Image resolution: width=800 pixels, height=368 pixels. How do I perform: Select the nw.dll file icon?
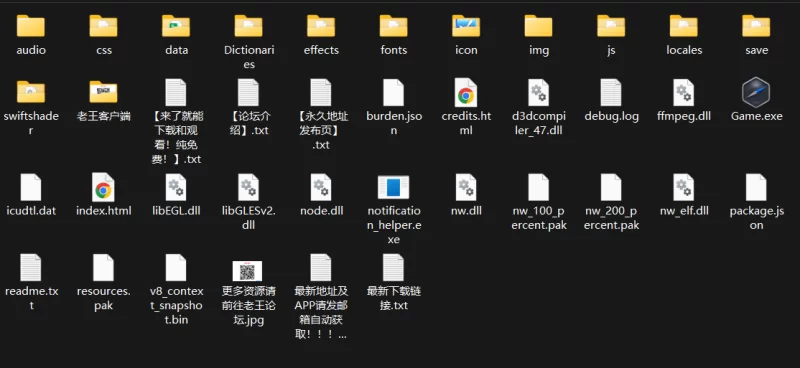tap(466, 187)
